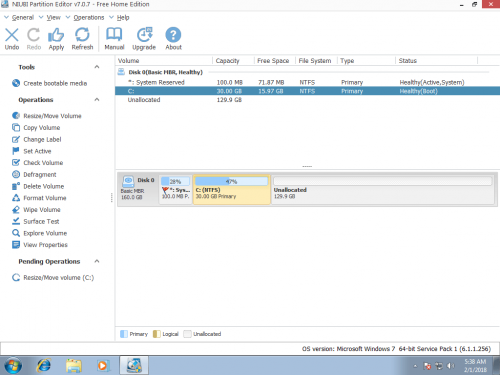Click the Wipe Volume link
The image size is (500, 375).
[42, 210]
